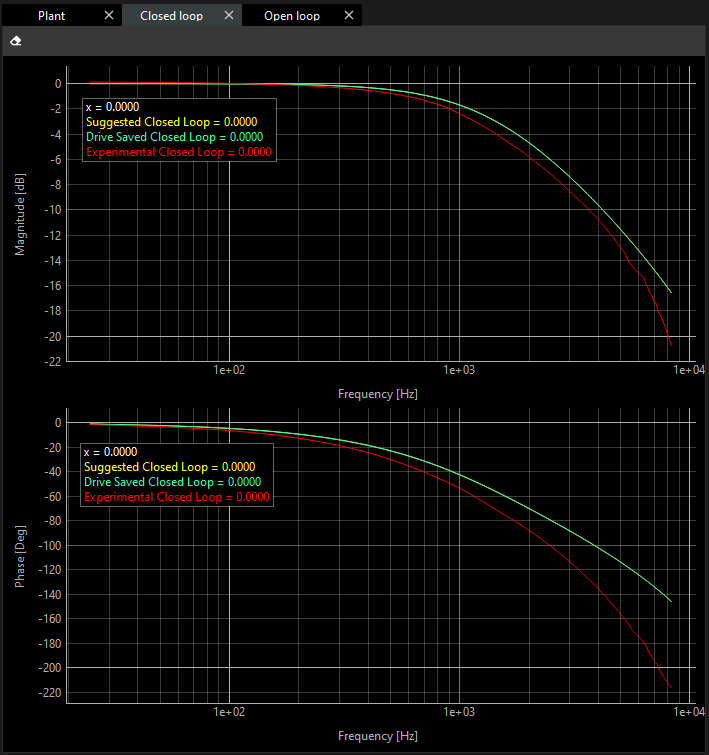The height and width of the screenshot is (755, 709).
Task: Click the eraser clear-plot icon
Action: 16,41
